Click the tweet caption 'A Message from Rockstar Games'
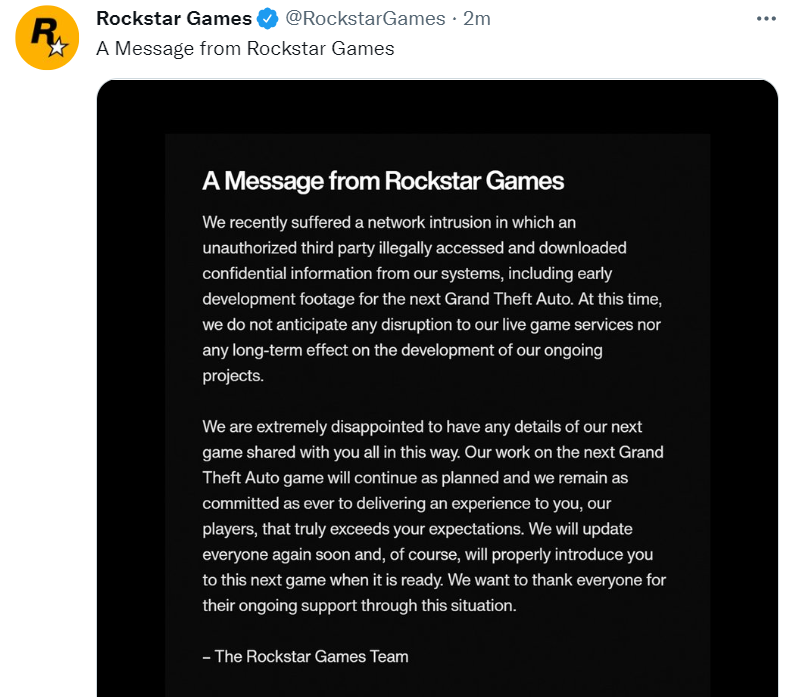This screenshot has height=697, width=795. coord(245,49)
